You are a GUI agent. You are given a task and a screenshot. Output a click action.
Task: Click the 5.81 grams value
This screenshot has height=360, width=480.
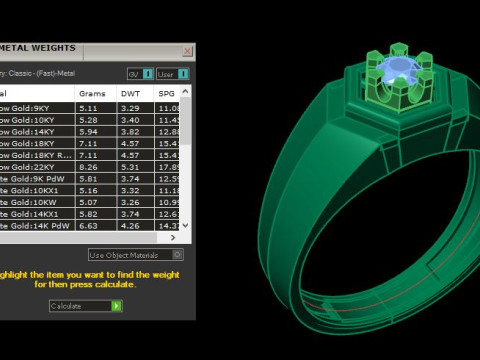pyautogui.click(x=88, y=179)
